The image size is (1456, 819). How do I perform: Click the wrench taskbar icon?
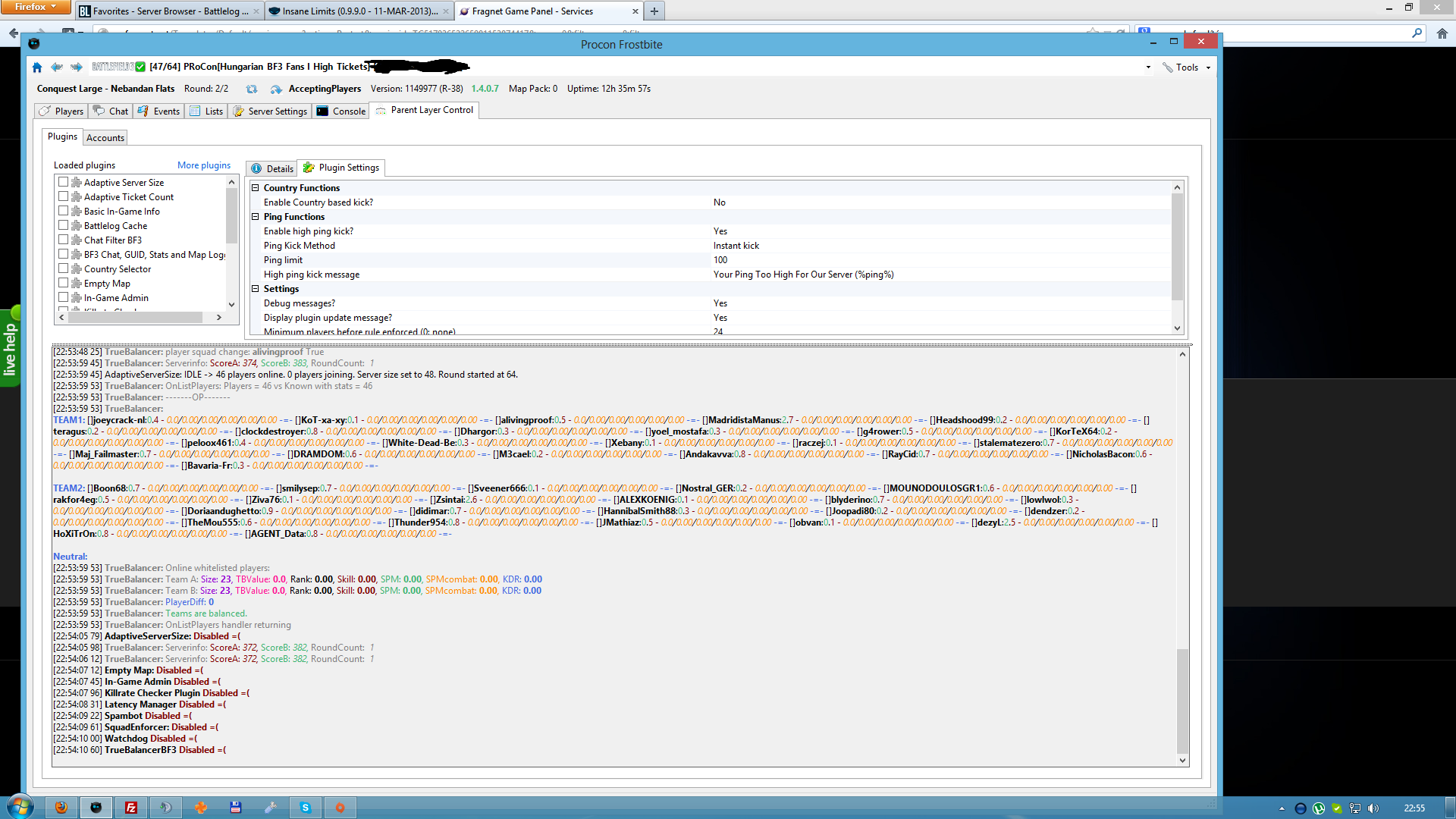click(x=271, y=808)
